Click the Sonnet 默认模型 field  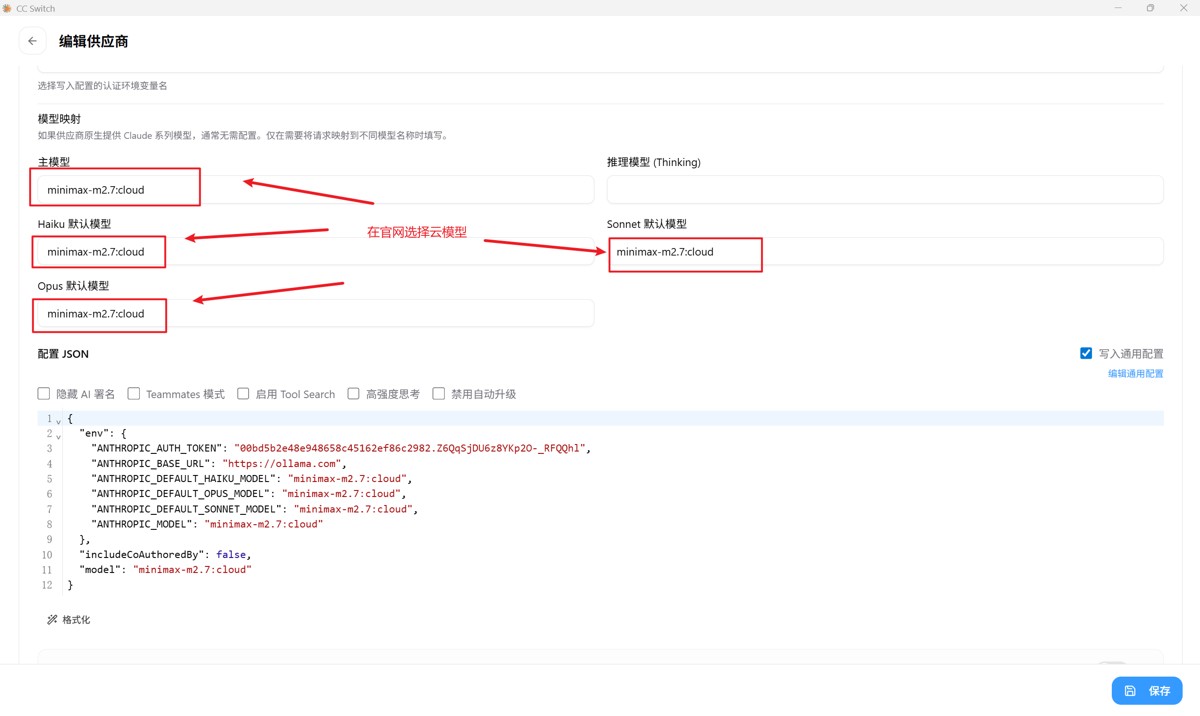coord(885,252)
